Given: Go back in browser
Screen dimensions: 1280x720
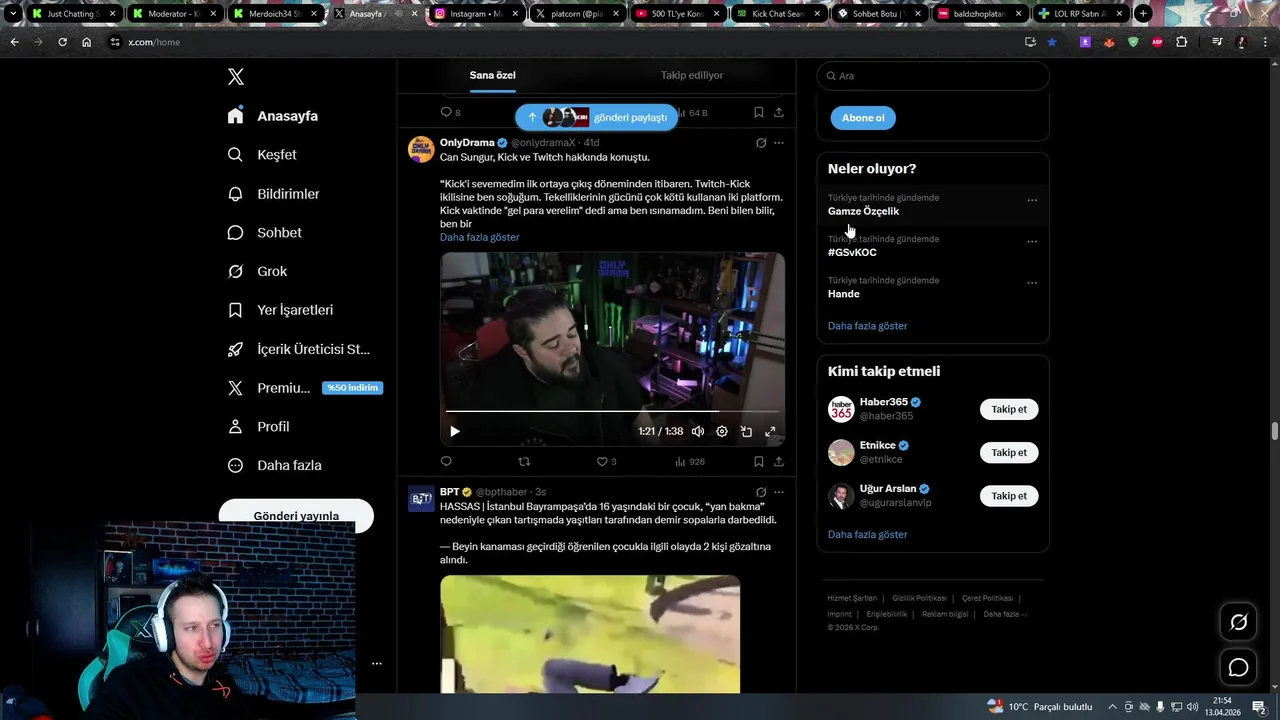Looking at the screenshot, I should 14,42.
